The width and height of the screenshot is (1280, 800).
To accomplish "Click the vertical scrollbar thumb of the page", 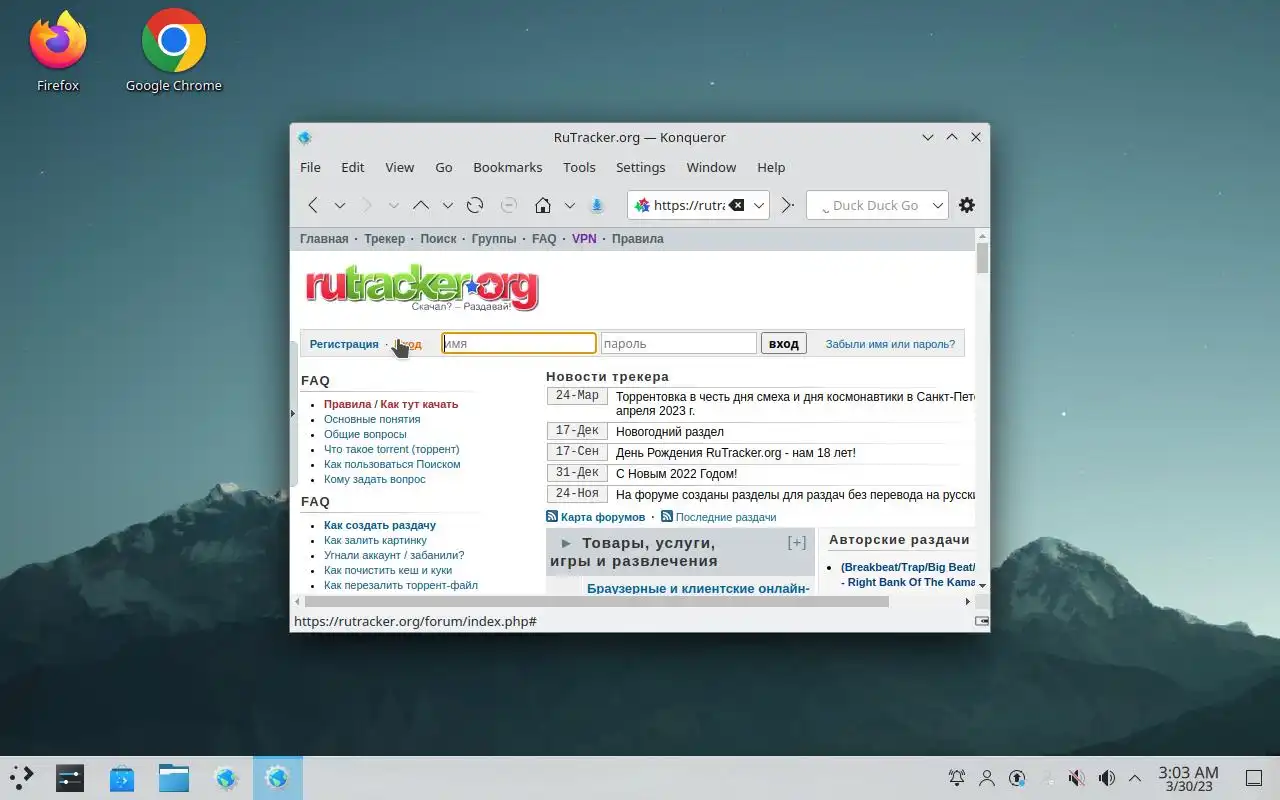I will click(x=983, y=258).
